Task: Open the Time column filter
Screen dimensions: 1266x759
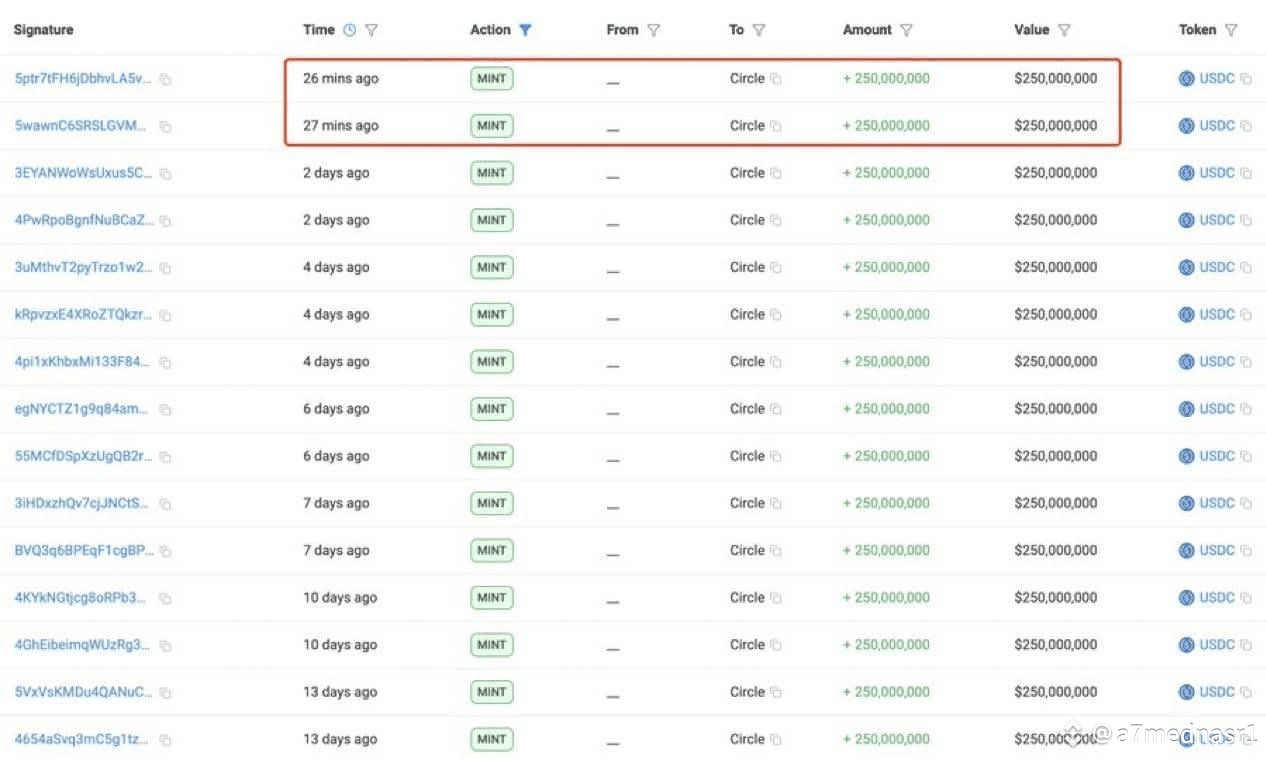Action: tap(371, 30)
